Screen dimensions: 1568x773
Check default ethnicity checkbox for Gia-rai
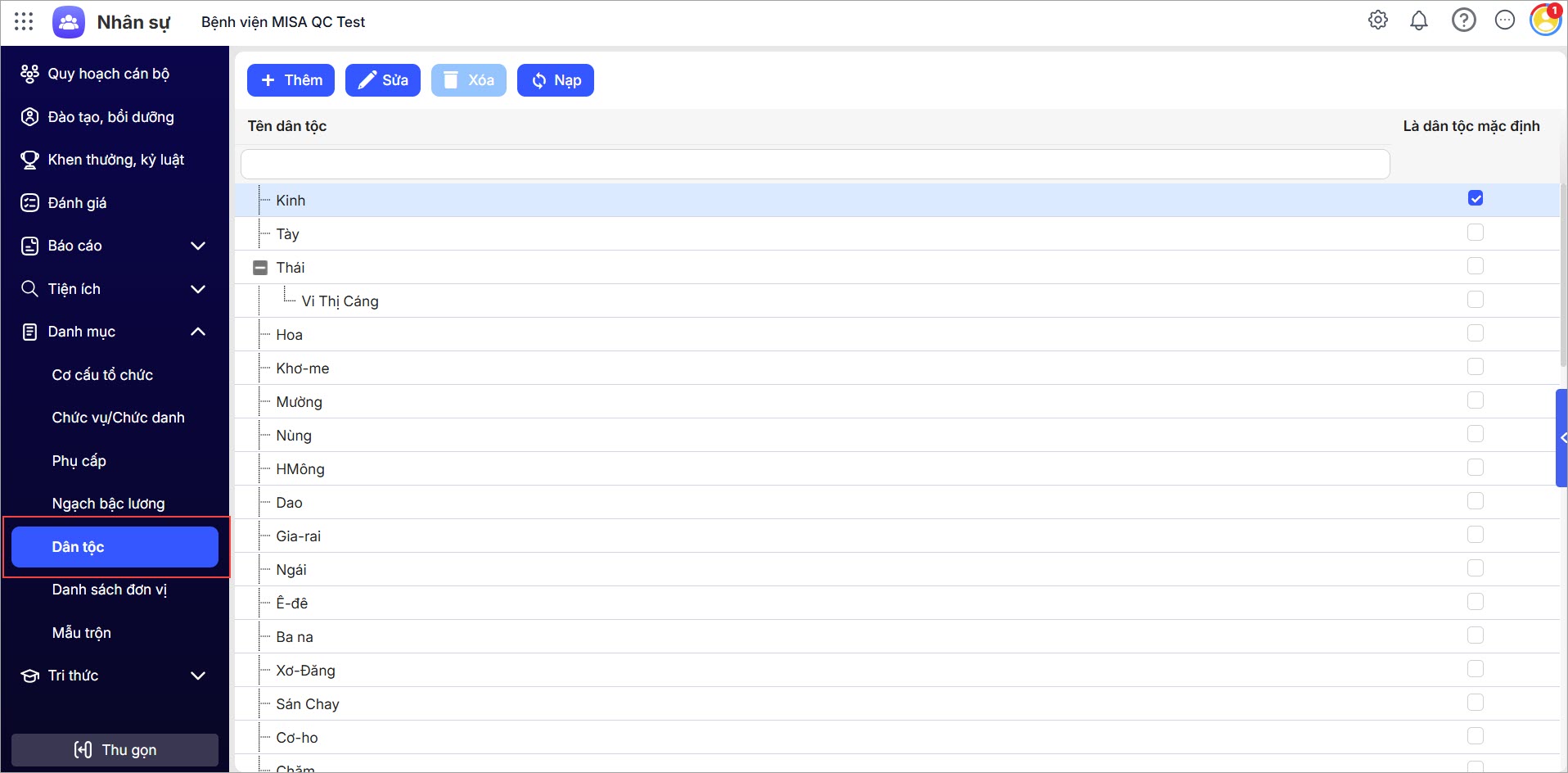(1476, 535)
